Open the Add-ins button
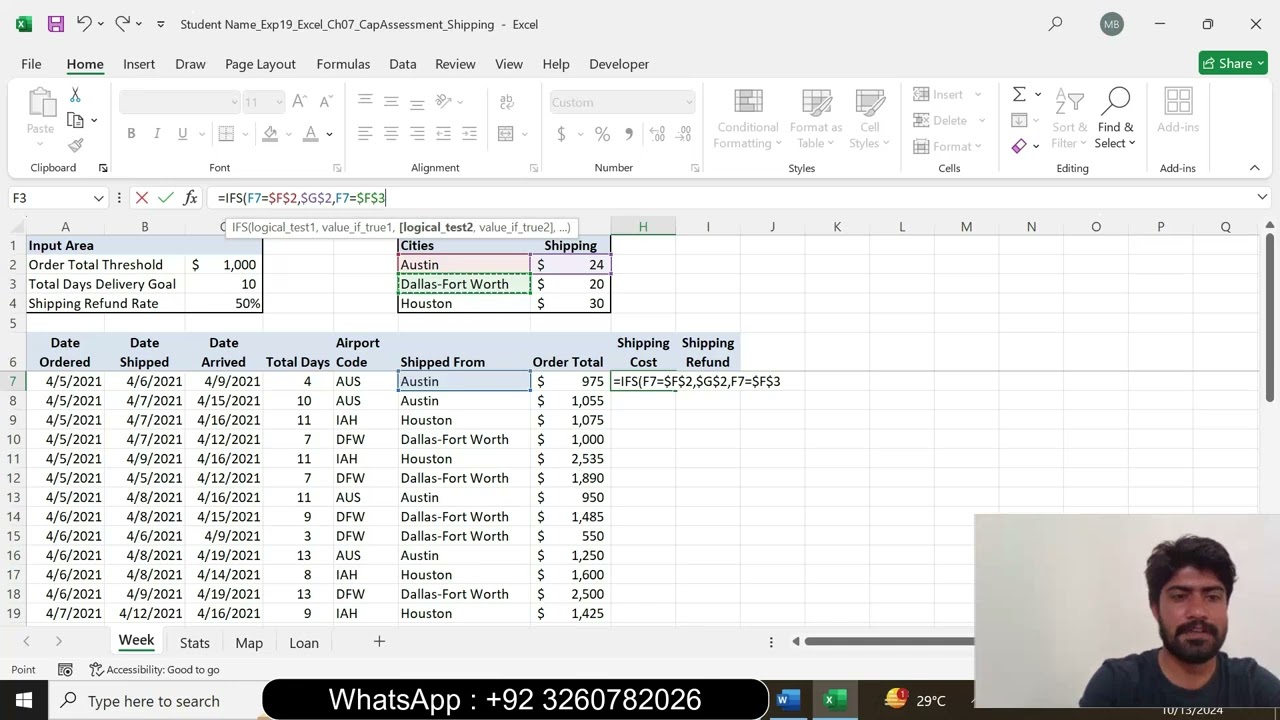Viewport: 1280px width, 720px height. point(1178,112)
